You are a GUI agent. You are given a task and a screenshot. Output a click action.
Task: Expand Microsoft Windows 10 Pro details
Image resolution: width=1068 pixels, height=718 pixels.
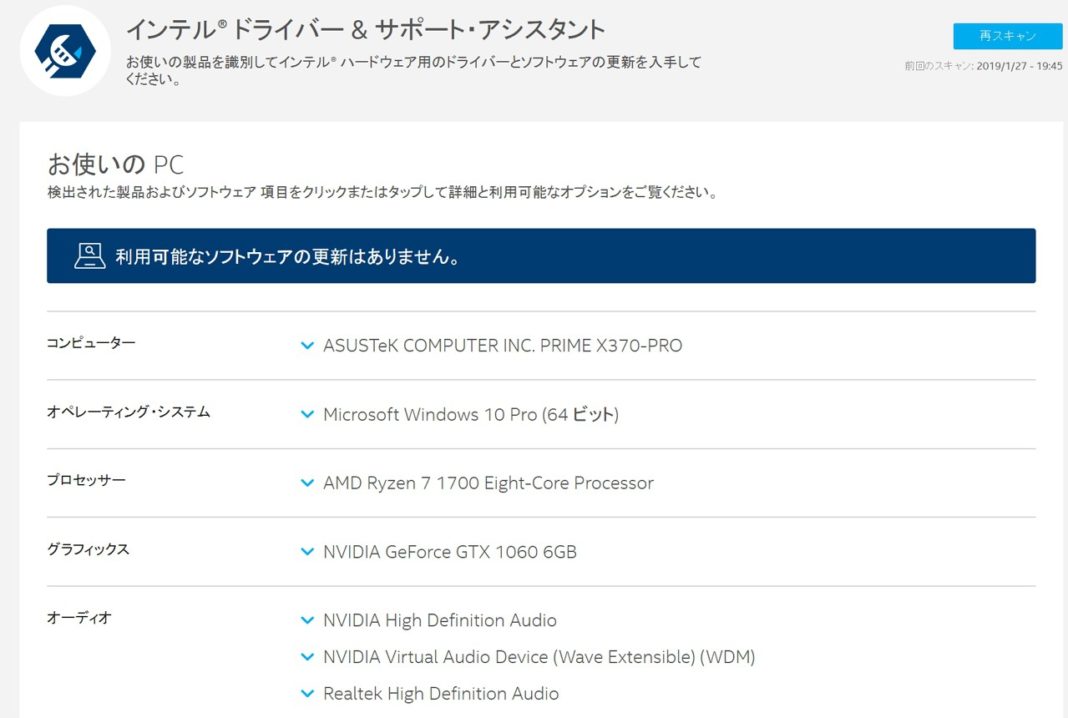(308, 414)
